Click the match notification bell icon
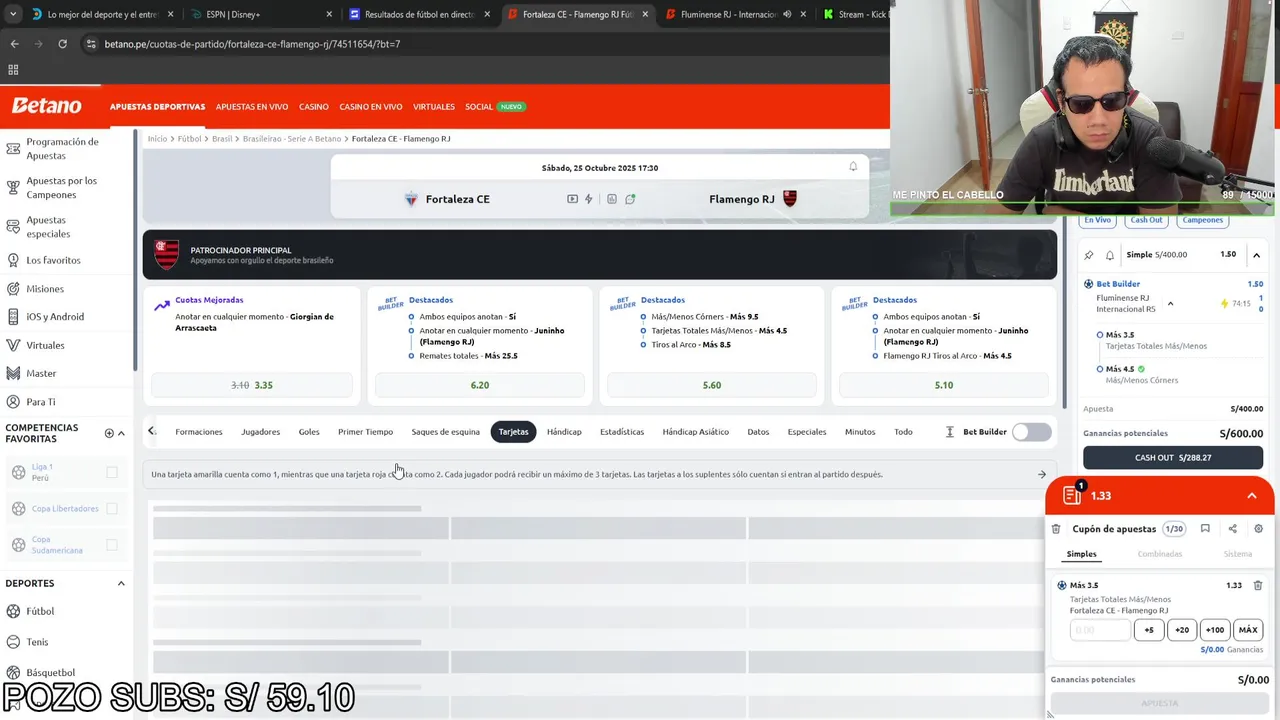The width and height of the screenshot is (1280, 720). [853, 167]
